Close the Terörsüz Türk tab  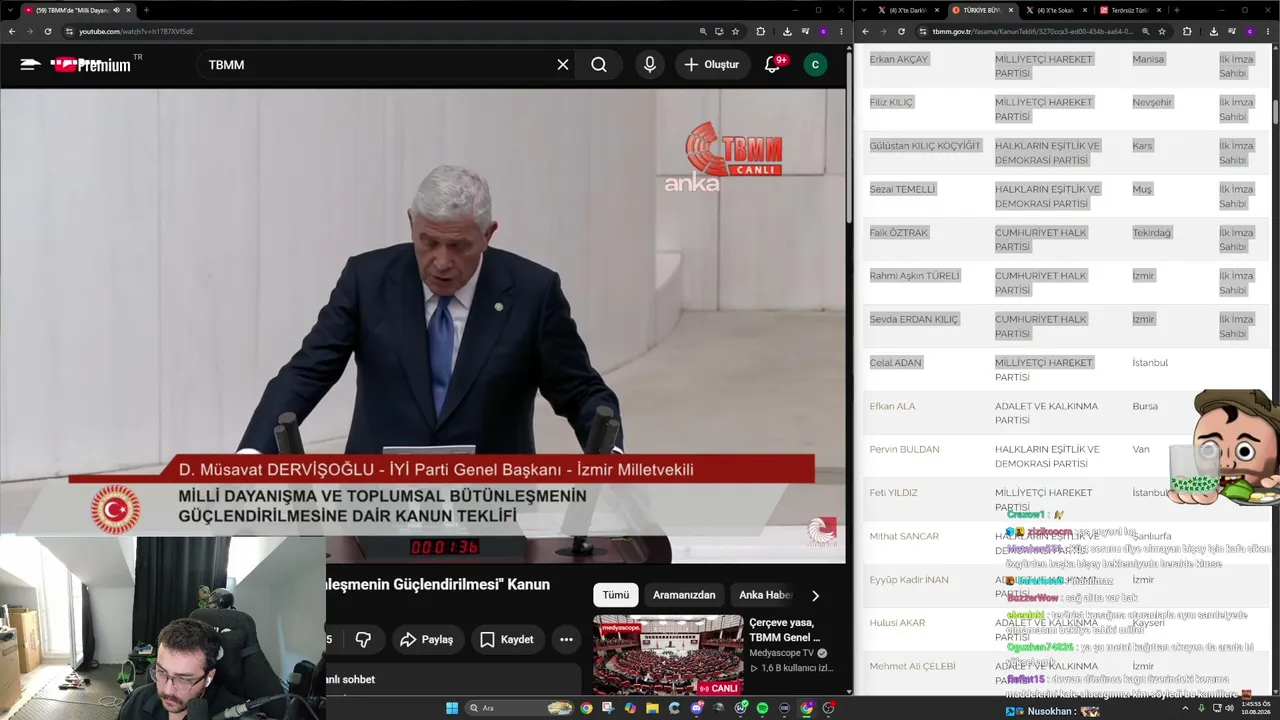pyautogui.click(x=1159, y=10)
